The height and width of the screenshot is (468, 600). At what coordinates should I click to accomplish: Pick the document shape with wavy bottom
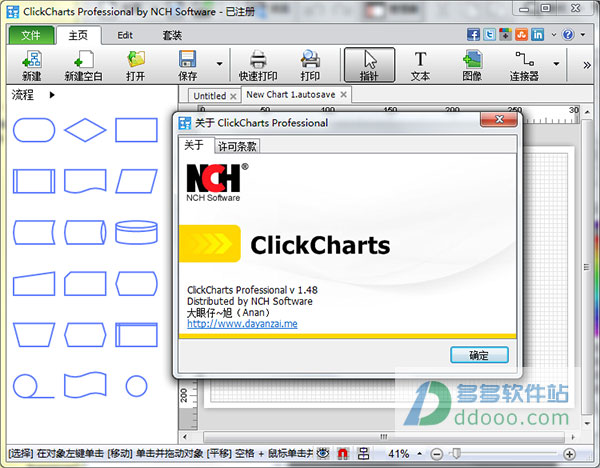[x=85, y=181]
